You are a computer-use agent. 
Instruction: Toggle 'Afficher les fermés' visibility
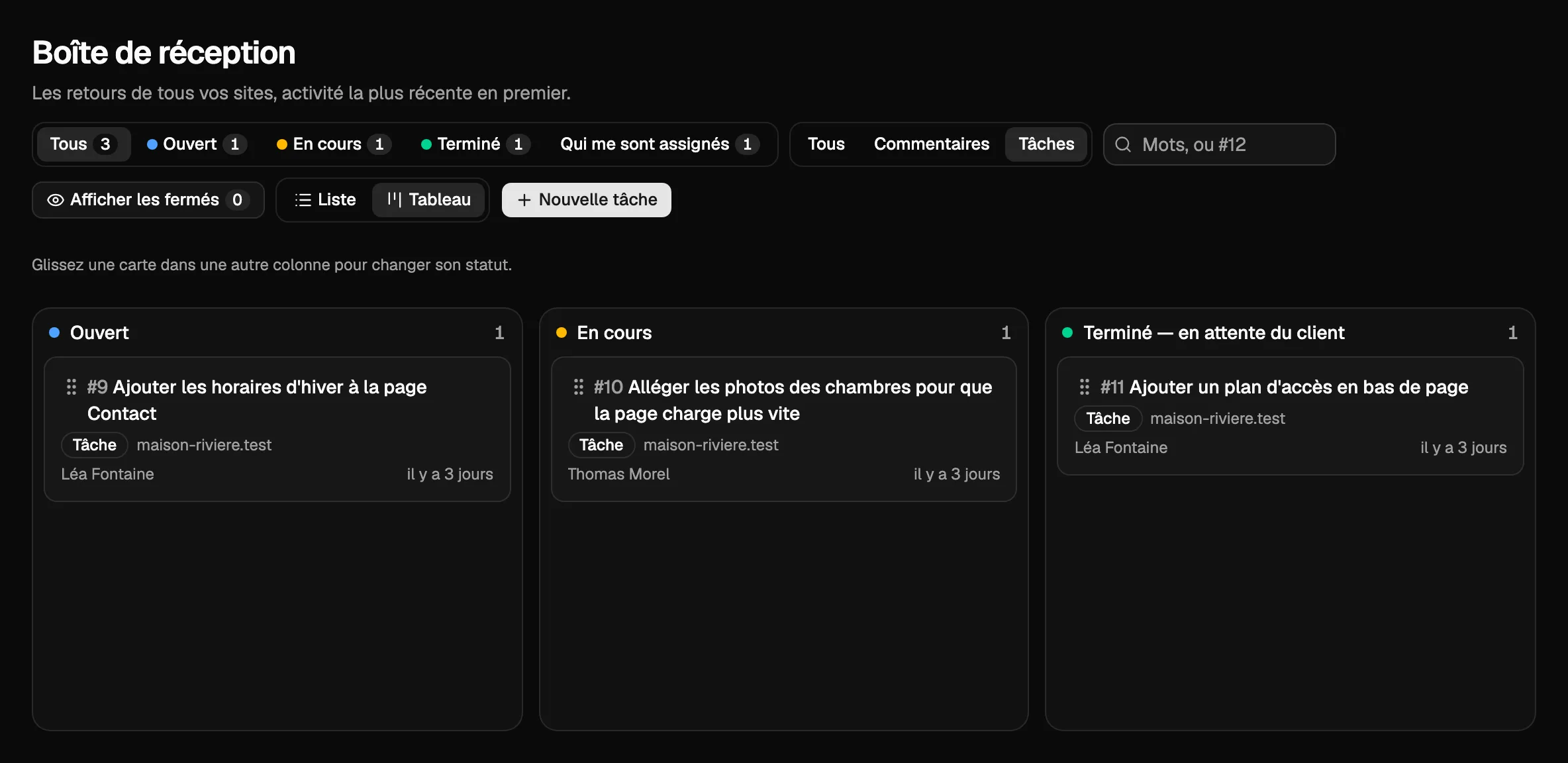coord(148,200)
